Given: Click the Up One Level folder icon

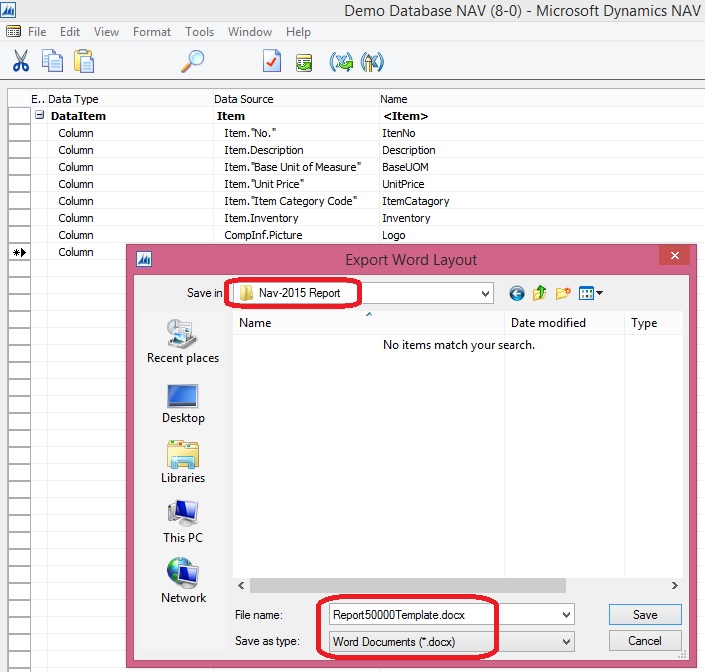Looking at the screenshot, I should tap(539, 293).
